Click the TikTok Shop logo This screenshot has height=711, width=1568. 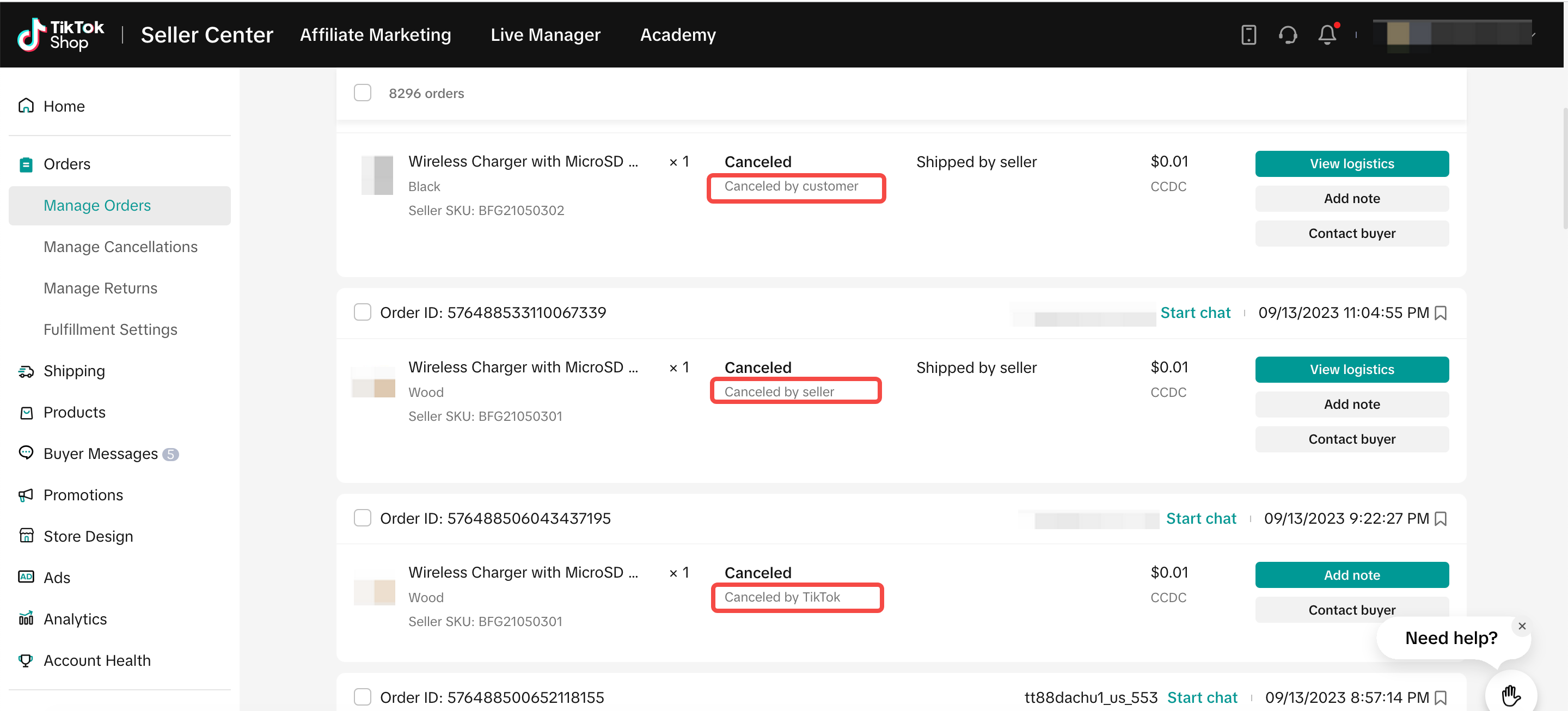[x=61, y=35]
